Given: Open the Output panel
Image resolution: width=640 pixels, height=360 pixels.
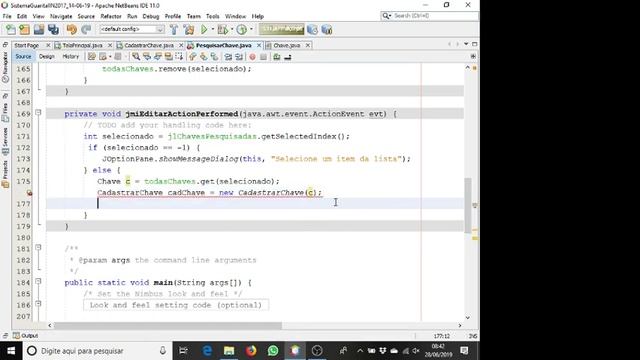Looking at the screenshot, I should coord(26,336).
